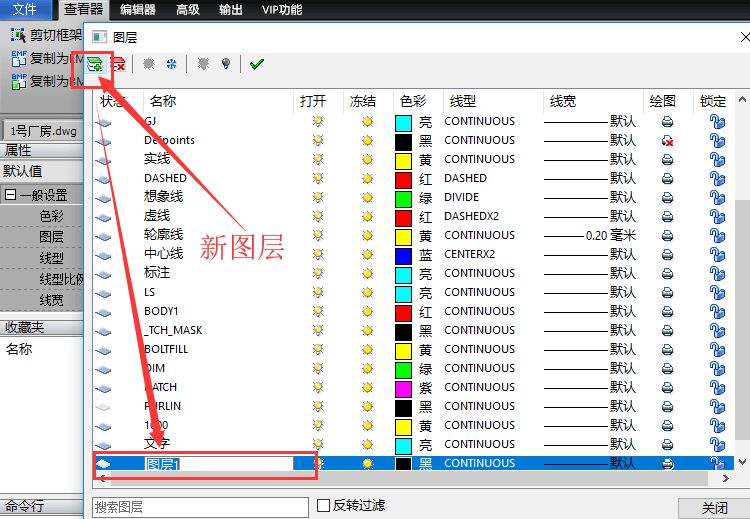
Task: Click the 线宽 column header
Action: click(593, 101)
